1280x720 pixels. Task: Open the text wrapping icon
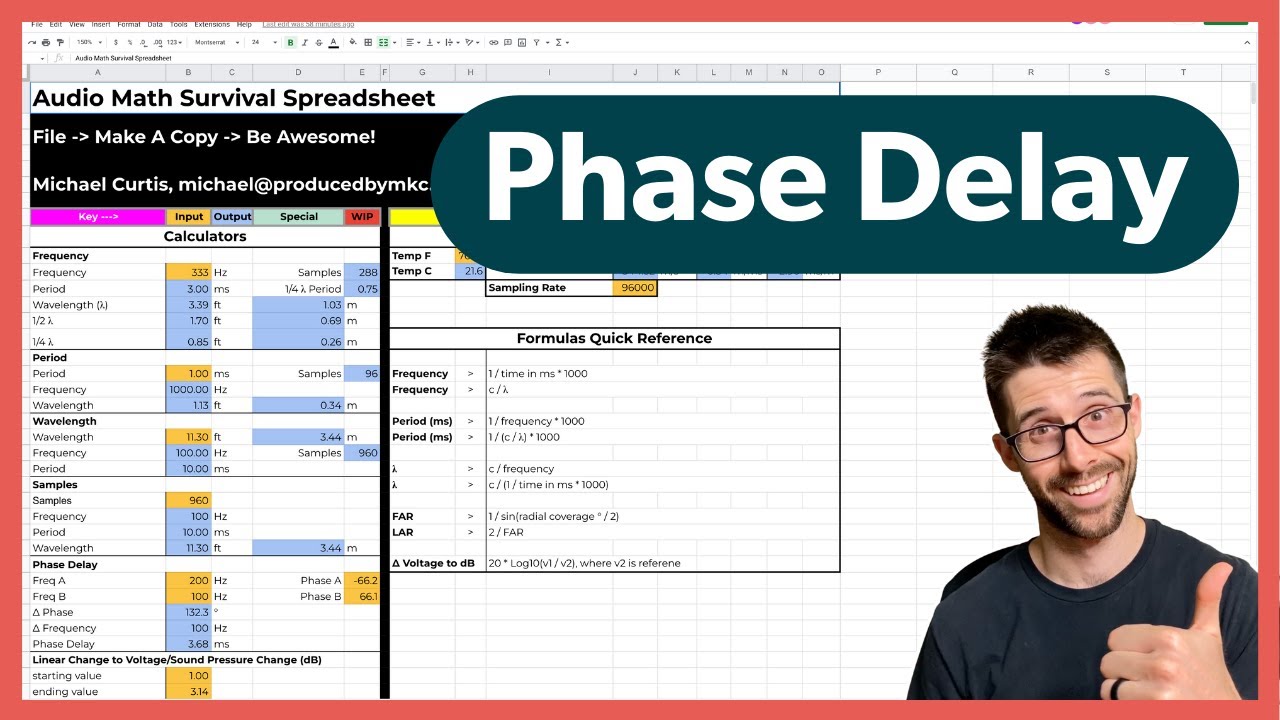pos(451,42)
